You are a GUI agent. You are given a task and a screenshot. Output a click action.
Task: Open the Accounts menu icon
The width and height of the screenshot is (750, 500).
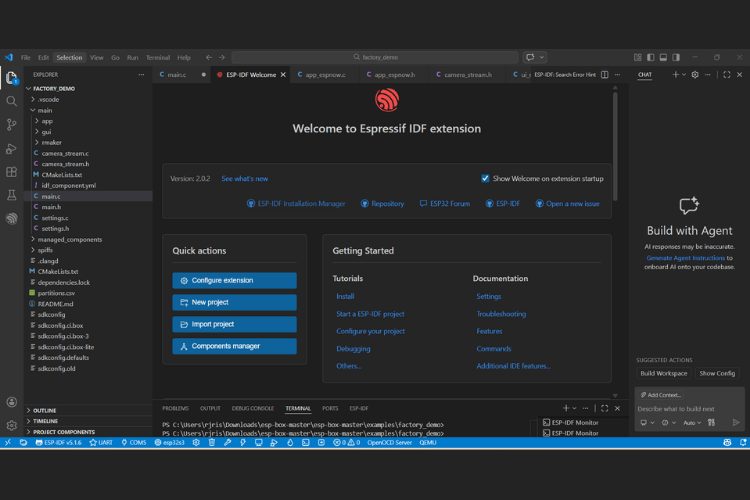point(11,402)
